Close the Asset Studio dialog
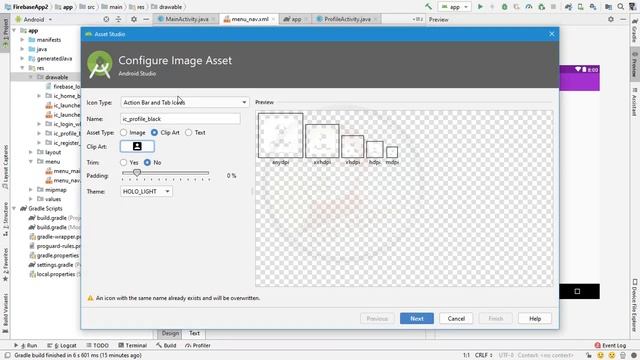 coord(551,34)
